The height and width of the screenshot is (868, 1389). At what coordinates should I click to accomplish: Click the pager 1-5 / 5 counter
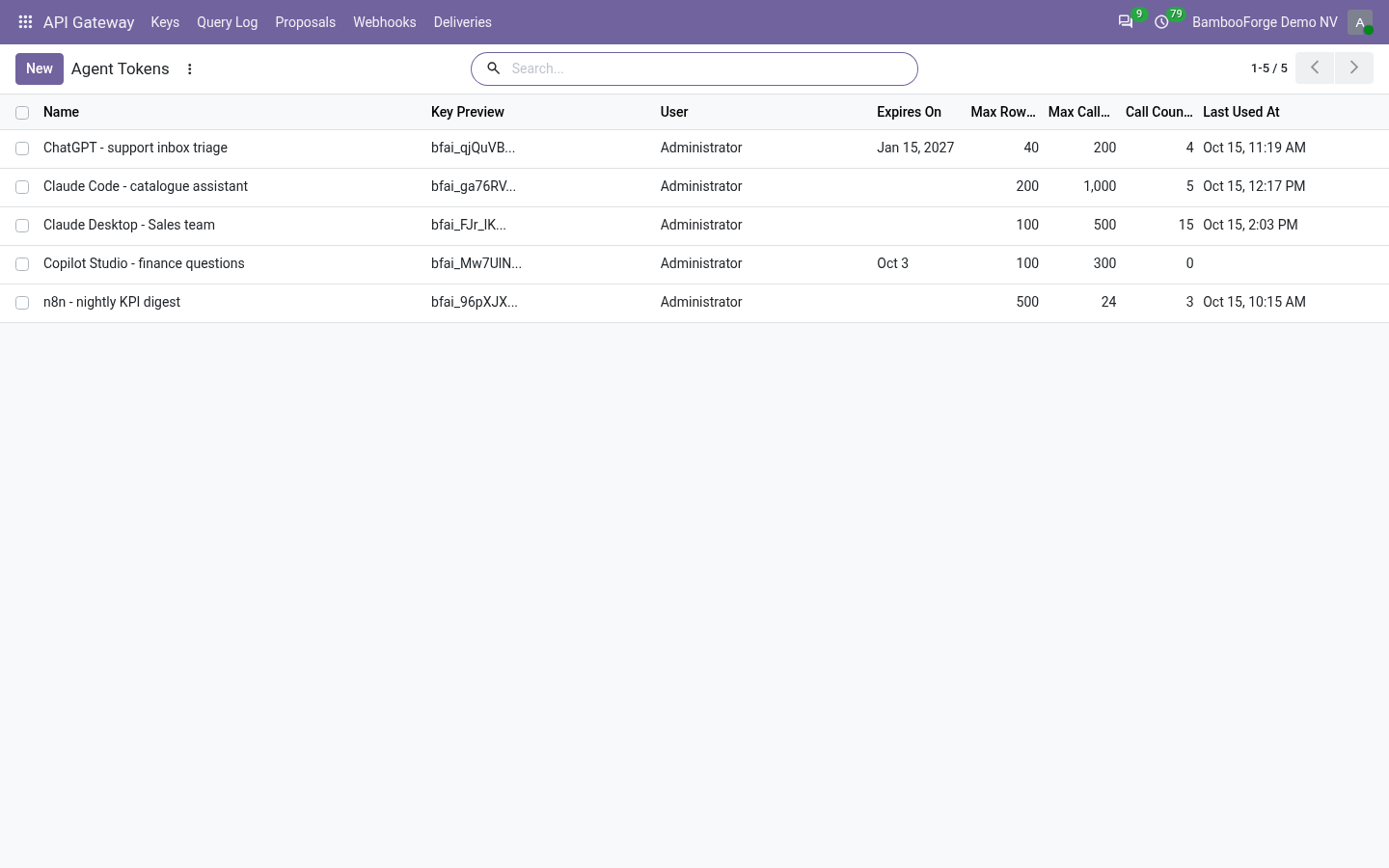(x=1268, y=68)
